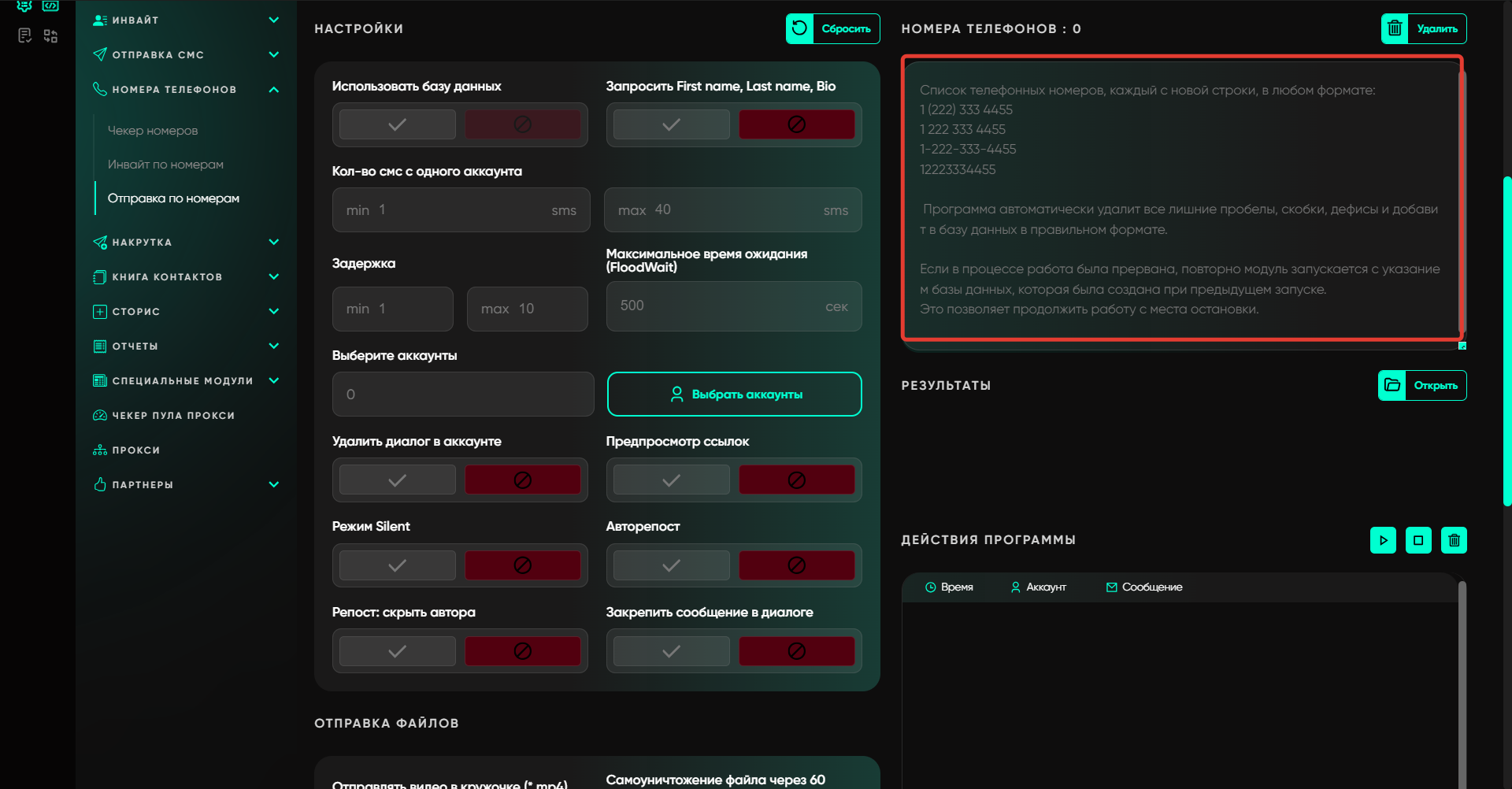Click trash icon in program actions

(1454, 540)
